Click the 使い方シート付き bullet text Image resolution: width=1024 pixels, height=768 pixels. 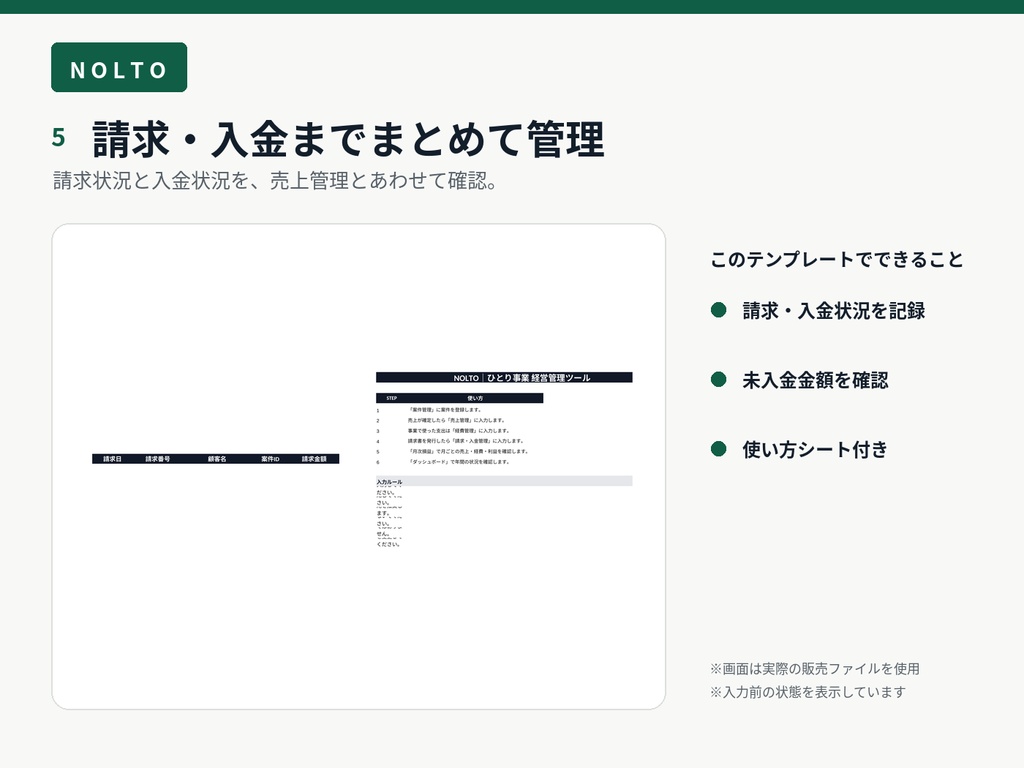[815, 449]
